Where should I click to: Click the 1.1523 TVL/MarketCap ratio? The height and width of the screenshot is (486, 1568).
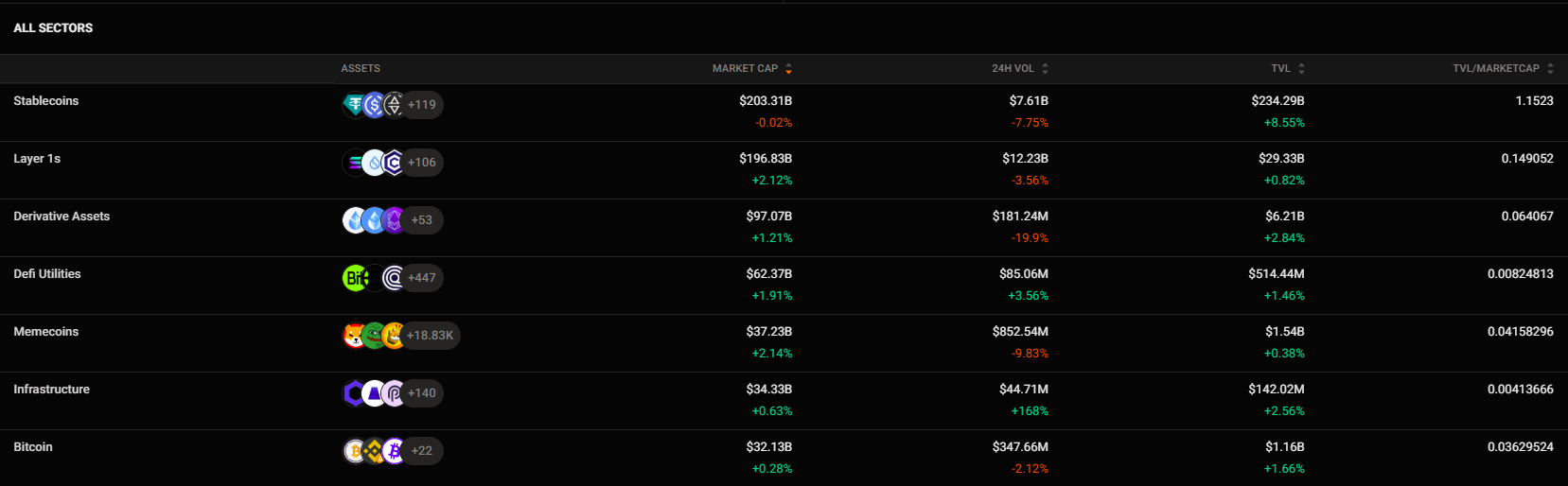1535,101
